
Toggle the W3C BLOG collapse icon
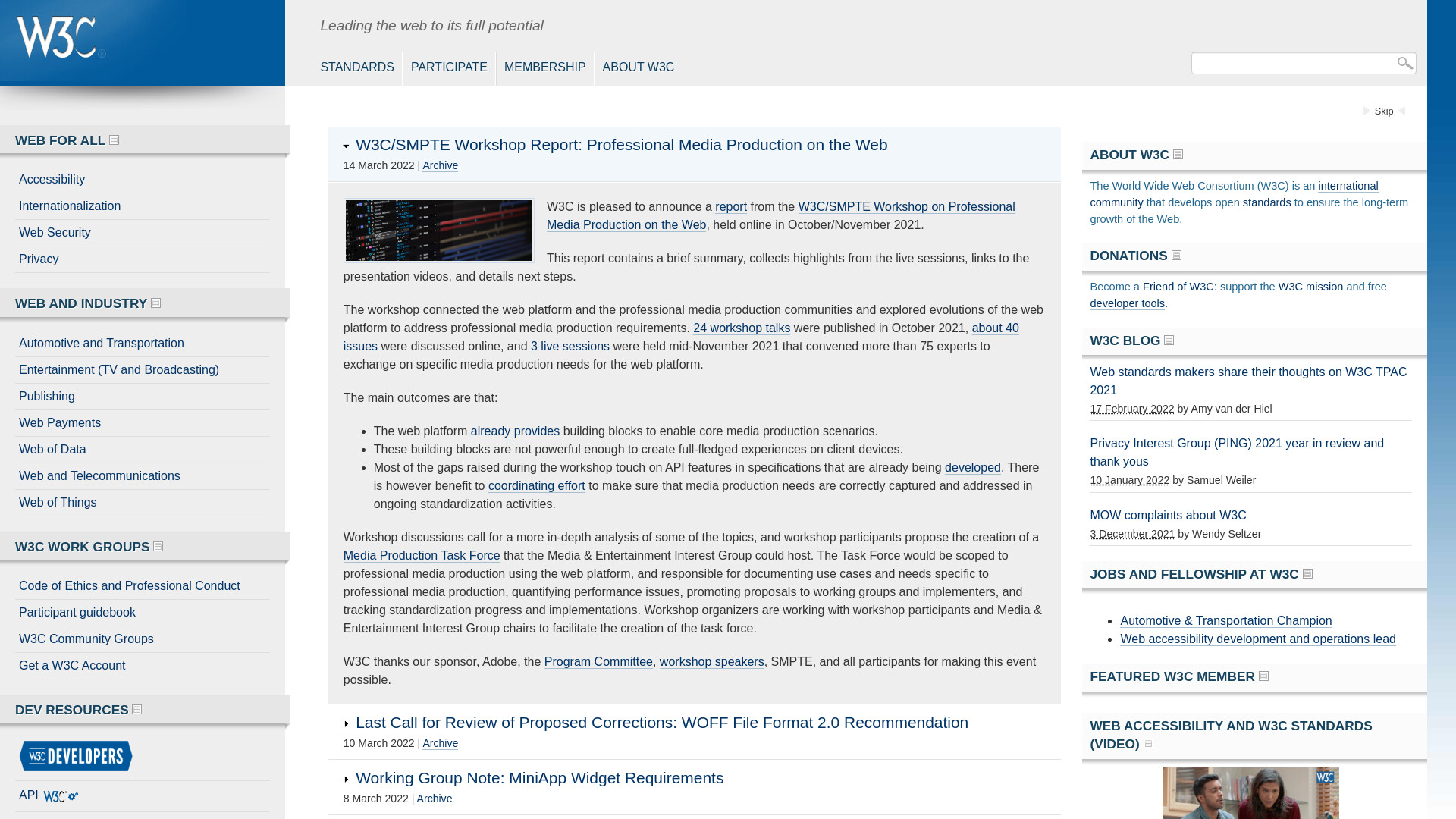click(x=1169, y=340)
